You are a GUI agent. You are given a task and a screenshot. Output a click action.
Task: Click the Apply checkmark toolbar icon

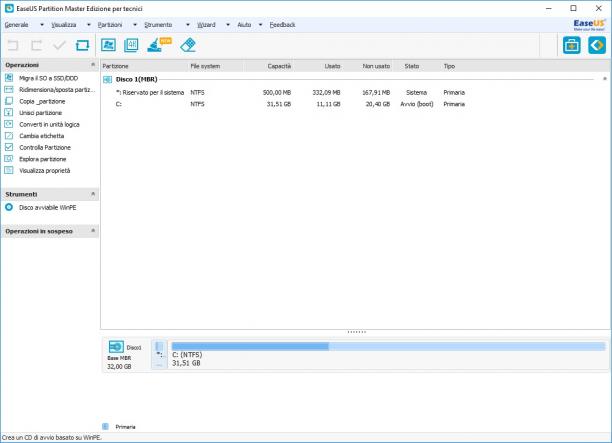[59, 45]
